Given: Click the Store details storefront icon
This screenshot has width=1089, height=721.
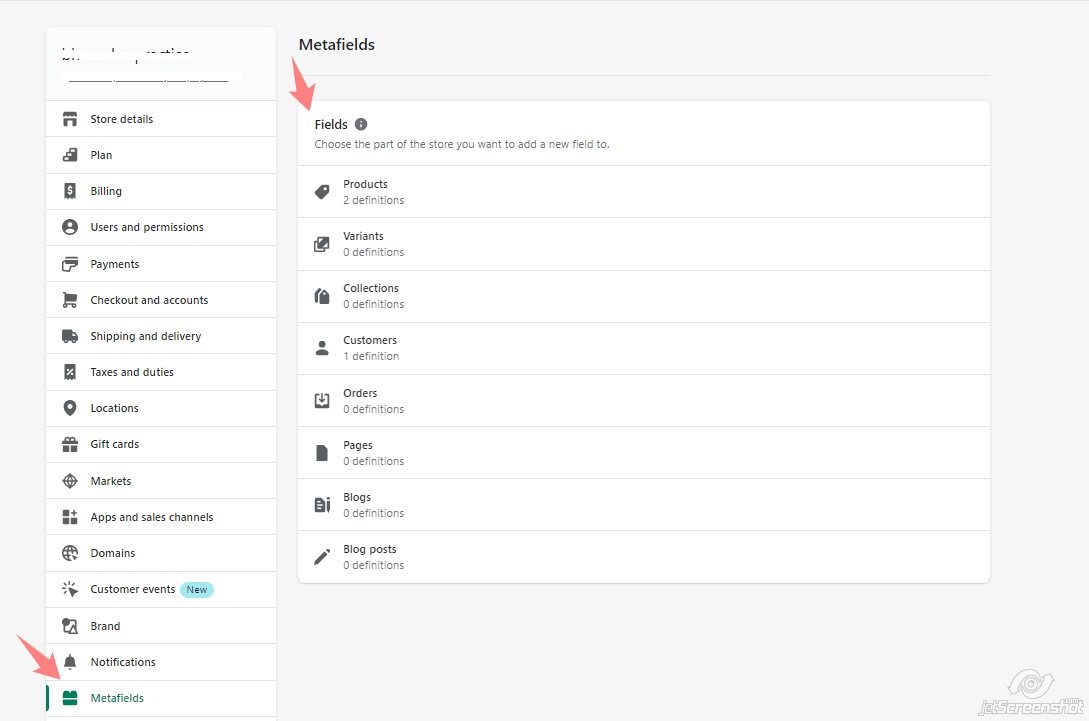Looking at the screenshot, I should pos(70,119).
